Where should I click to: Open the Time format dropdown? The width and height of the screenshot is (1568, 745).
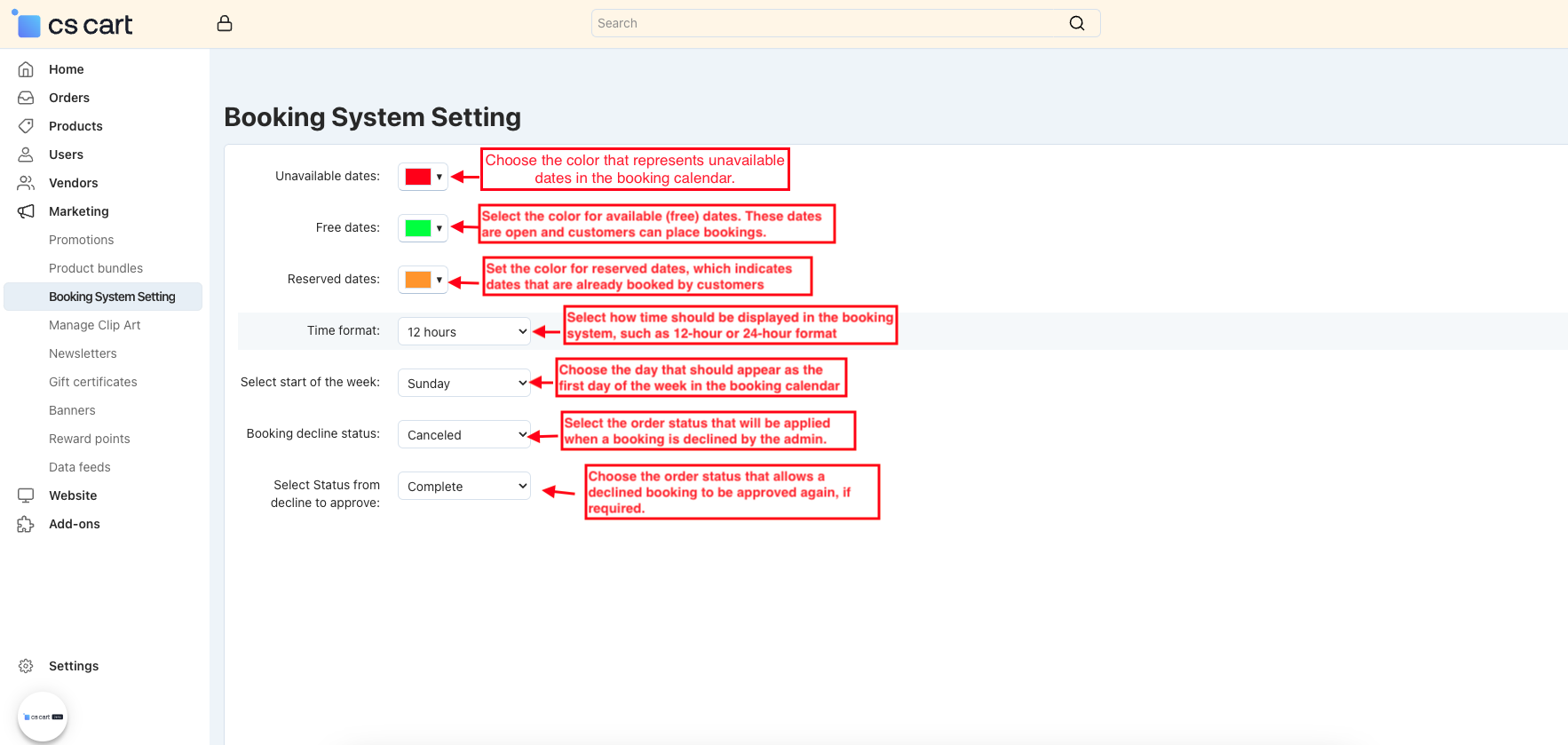[463, 331]
